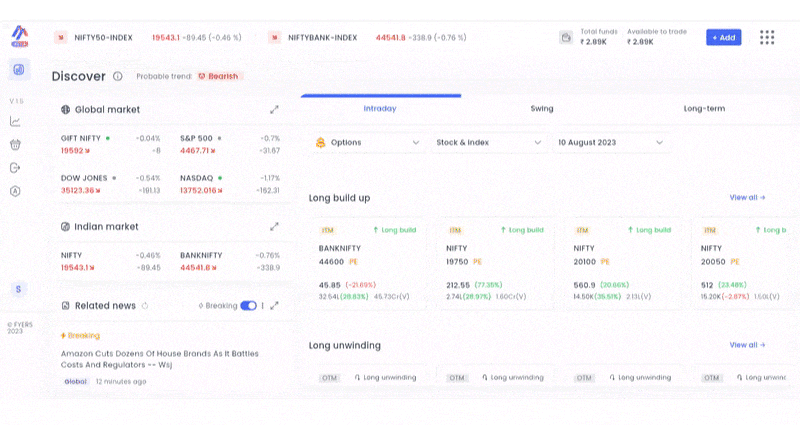The width and height of the screenshot is (800, 425).
Task: Expand the Related news panel
Action: (274, 306)
